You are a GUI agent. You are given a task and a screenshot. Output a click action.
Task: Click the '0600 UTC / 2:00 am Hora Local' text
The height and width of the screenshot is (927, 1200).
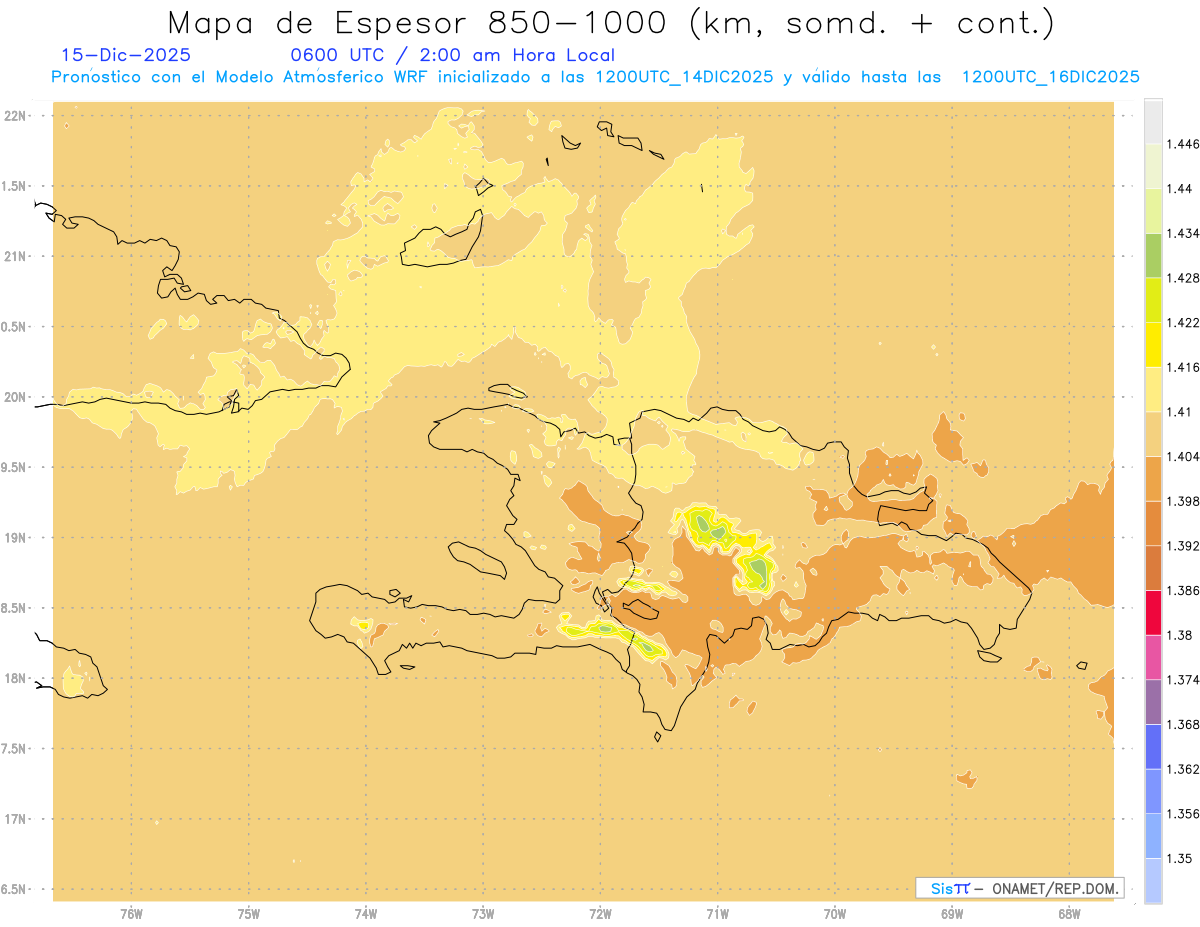click(452, 55)
